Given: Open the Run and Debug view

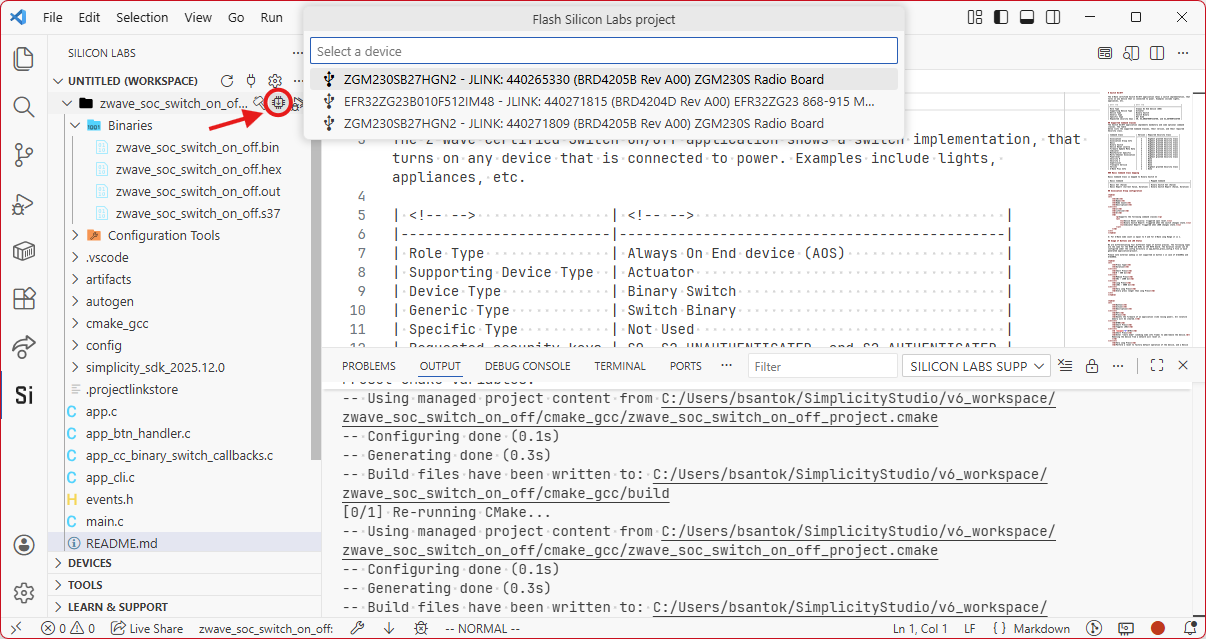Looking at the screenshot, I should point(23,203).
